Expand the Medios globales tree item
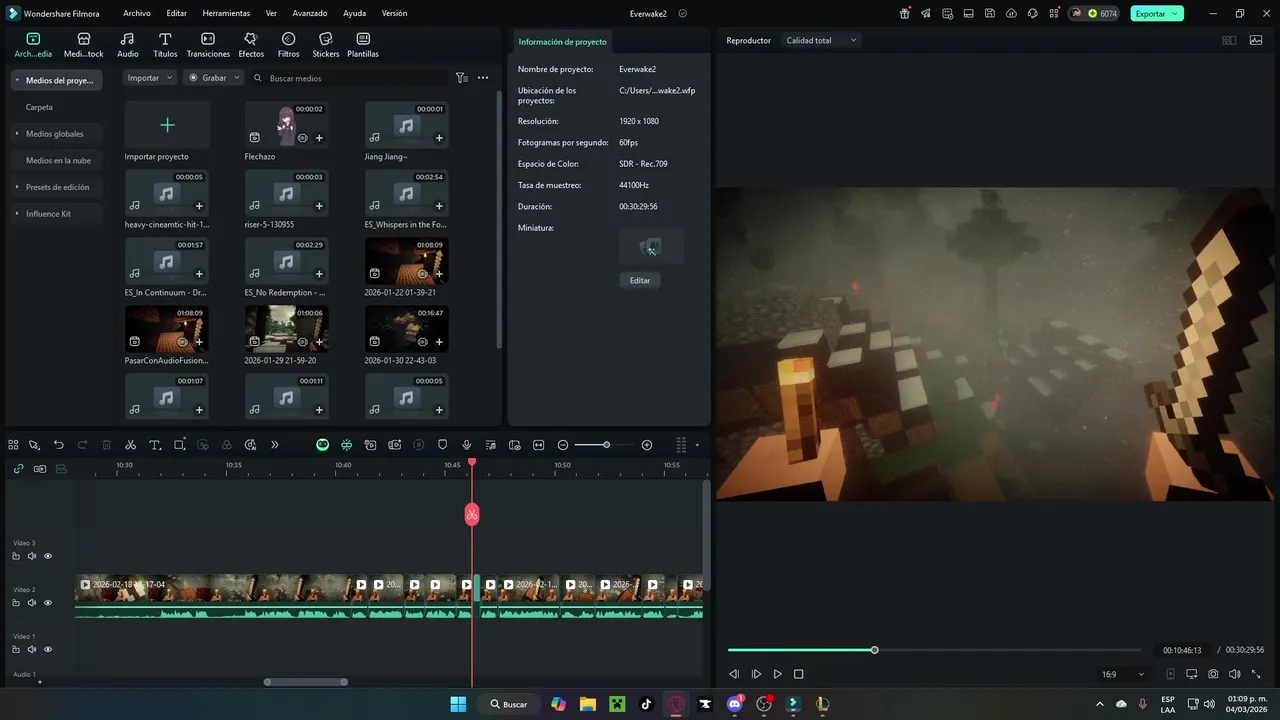 click(x=17, y=133)
